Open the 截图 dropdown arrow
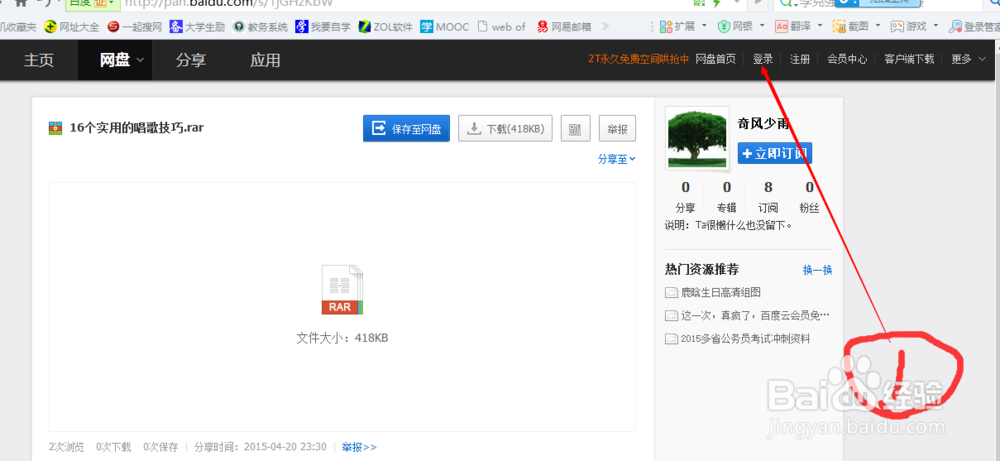 click(x=878, y=26)
